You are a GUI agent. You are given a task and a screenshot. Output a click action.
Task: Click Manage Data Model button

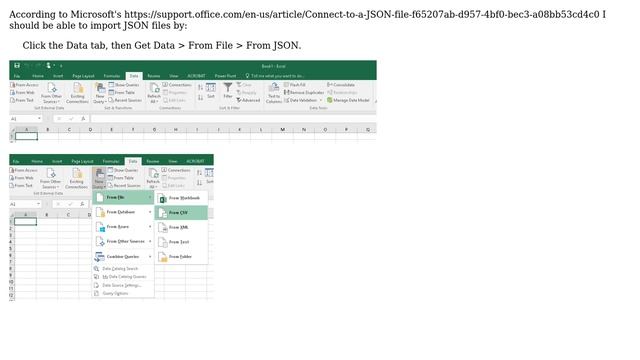[348, 100]
